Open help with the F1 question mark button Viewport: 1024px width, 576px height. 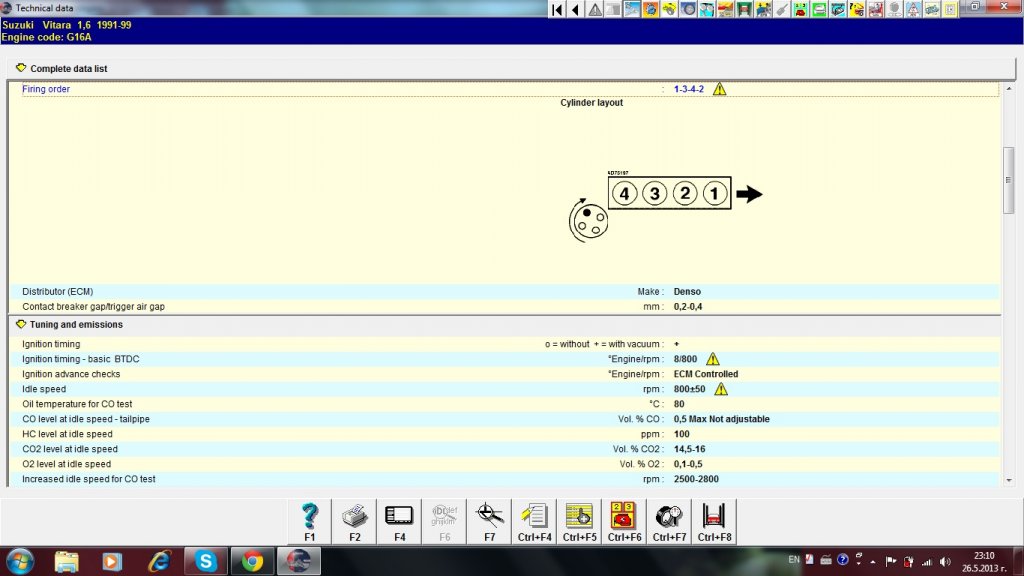point(310,522)
